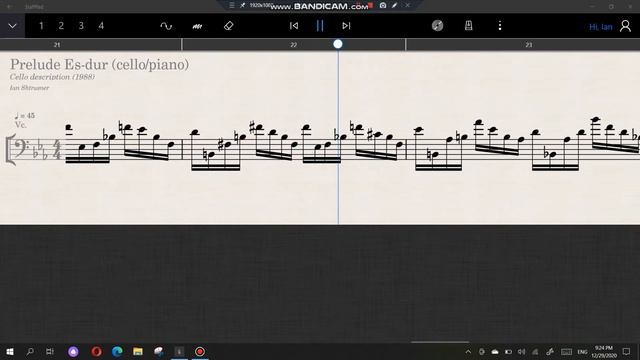Open the touch keyboard tray icon
This screenshot has width=640, height=360.
[566, 352]
